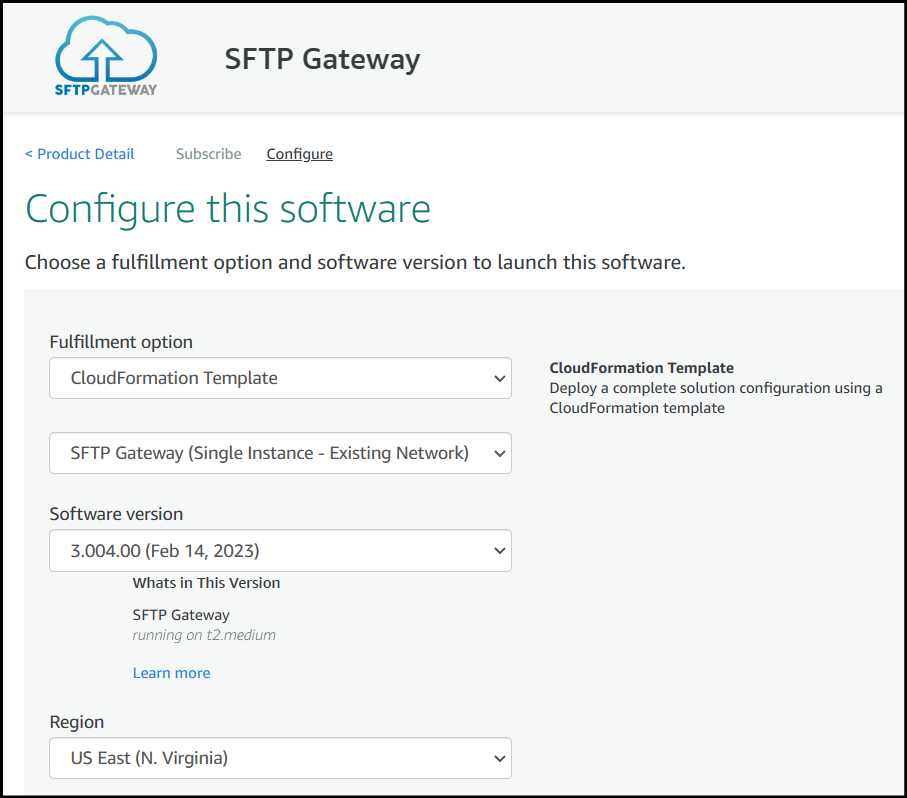
Task: Click the Learn more link
Action: [x=171, y=673]
